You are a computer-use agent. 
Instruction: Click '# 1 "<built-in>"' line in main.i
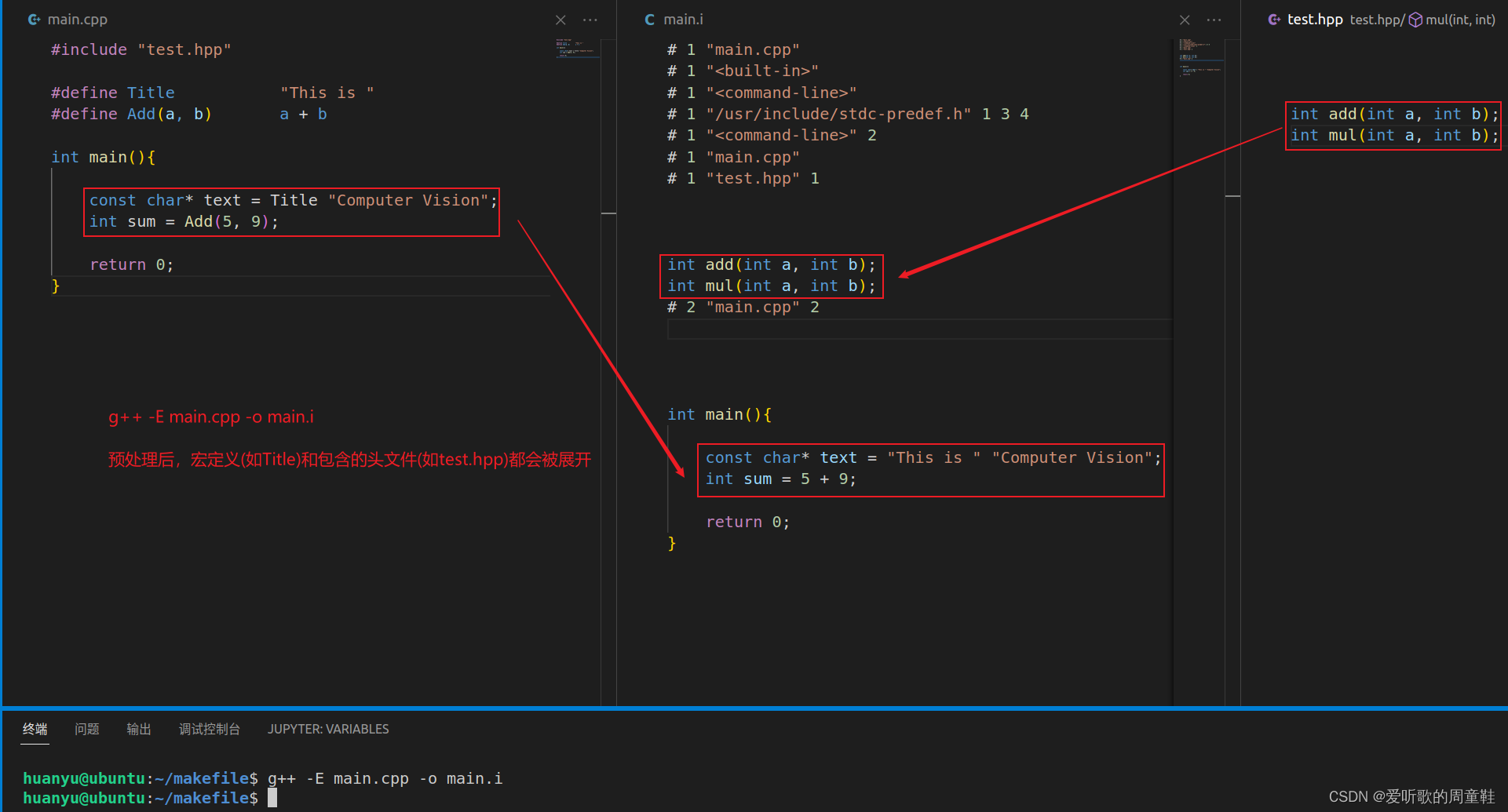click(743, 71)
